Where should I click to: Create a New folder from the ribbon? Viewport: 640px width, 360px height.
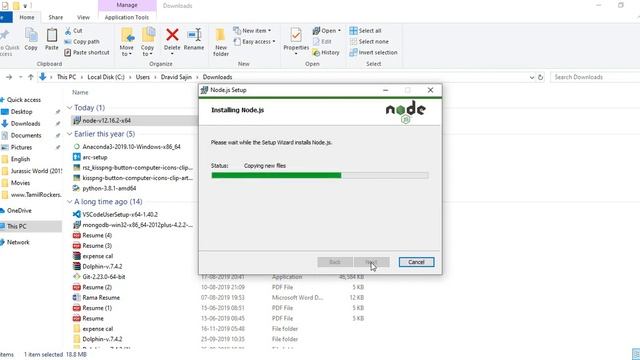pos(221,42)
